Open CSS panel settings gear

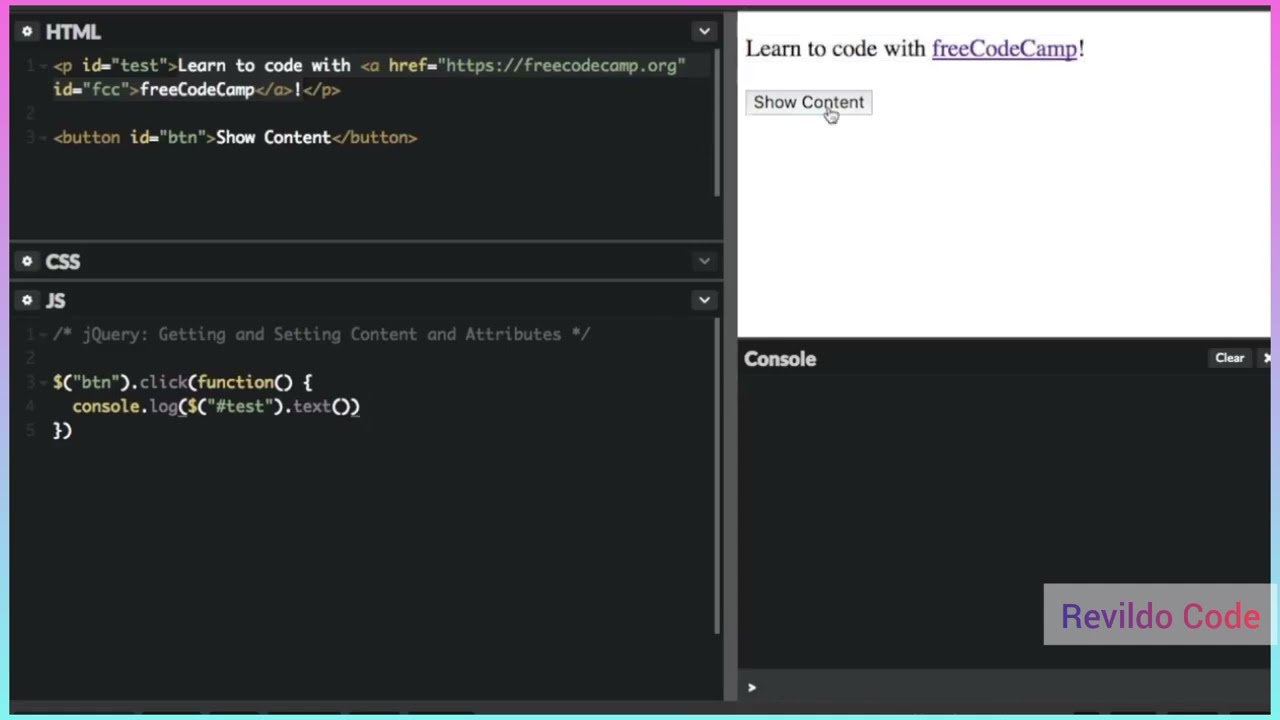point(27,261)
